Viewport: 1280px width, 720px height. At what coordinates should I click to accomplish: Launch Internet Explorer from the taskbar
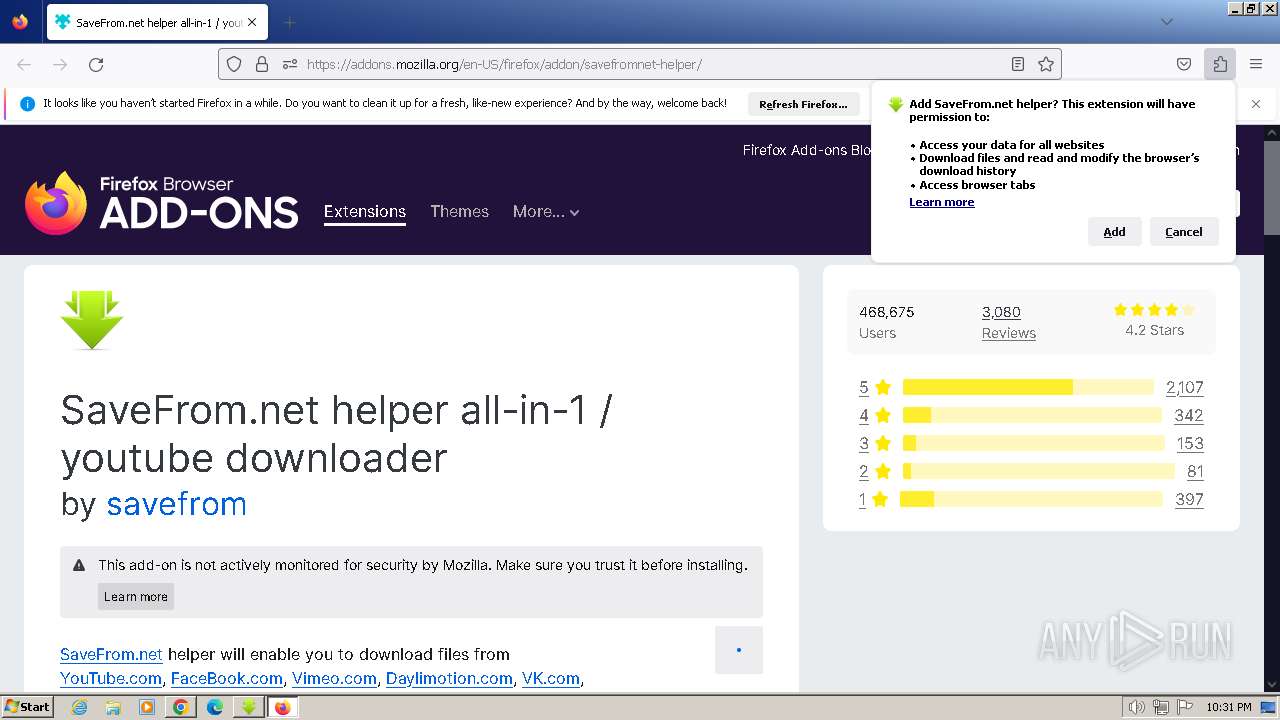pos(79,707)
